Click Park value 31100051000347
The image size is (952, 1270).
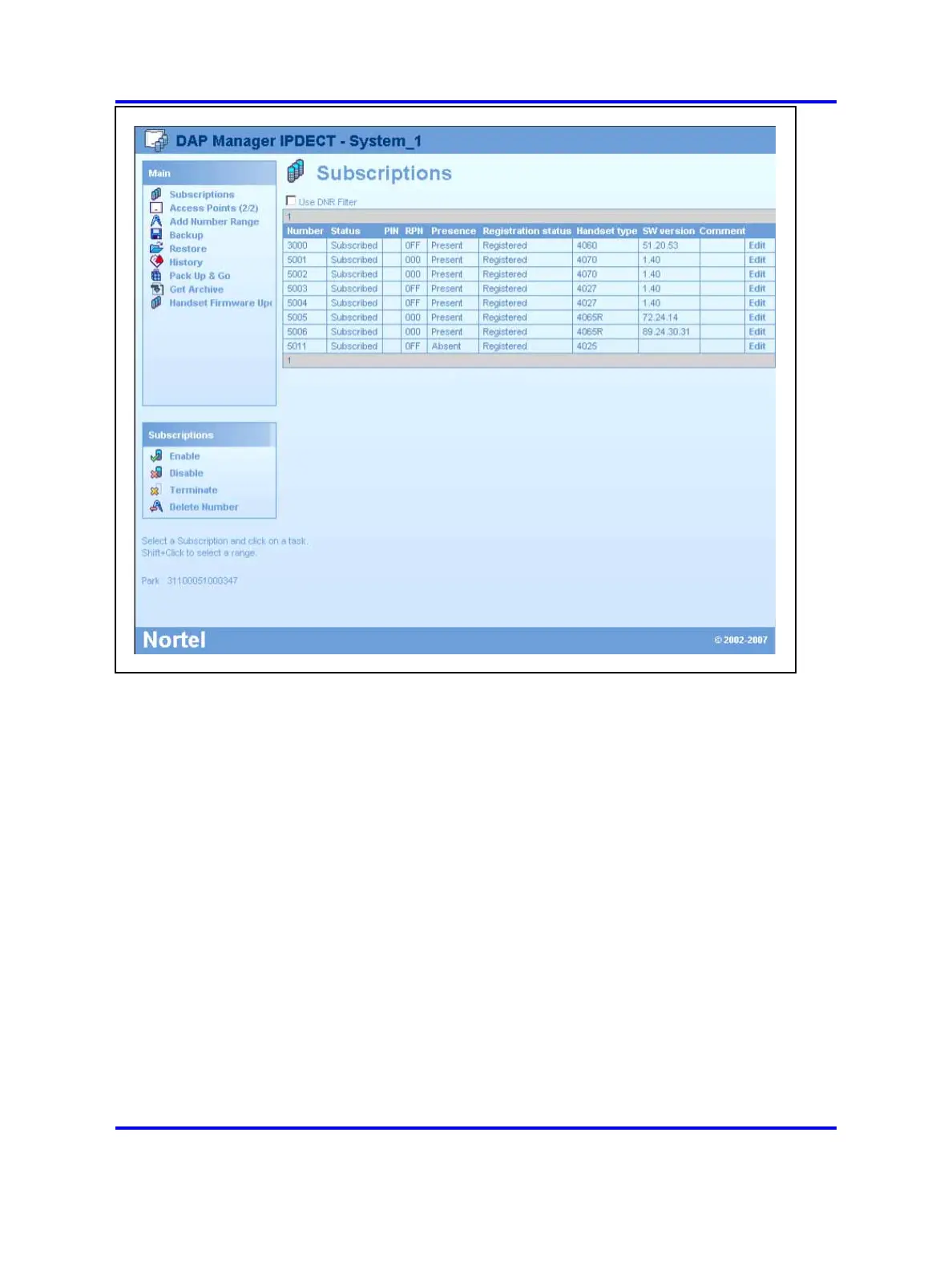click(x=202, y=580)
